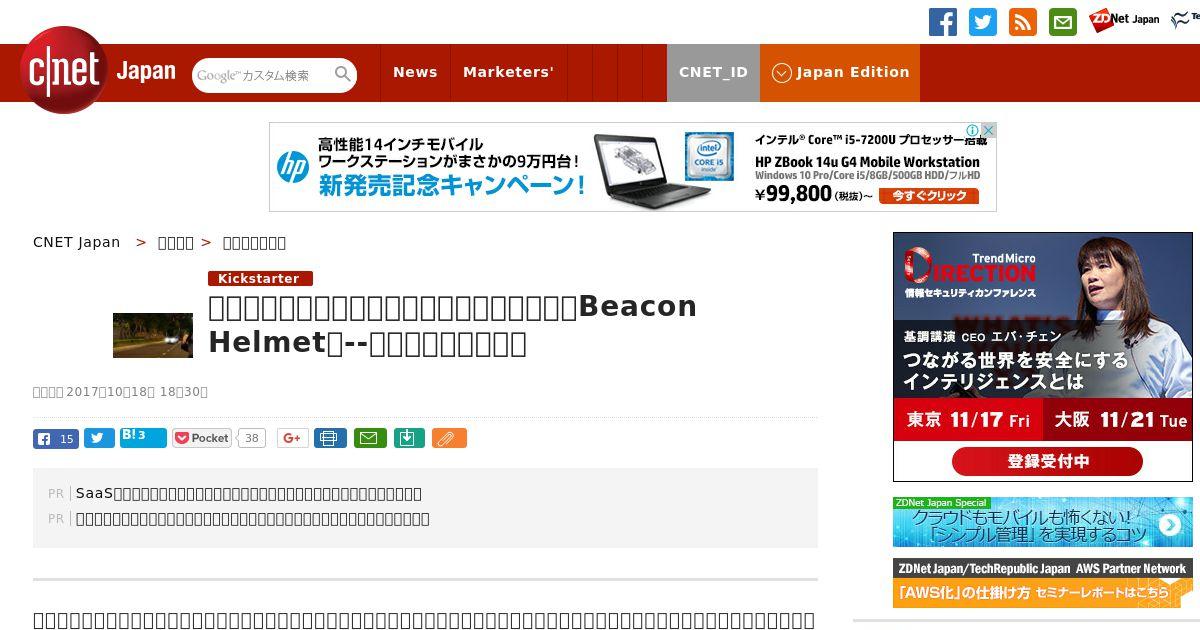Click the search magnifier icon
The width and height of the screenshot is (1200, 630).
pos(343,74)
